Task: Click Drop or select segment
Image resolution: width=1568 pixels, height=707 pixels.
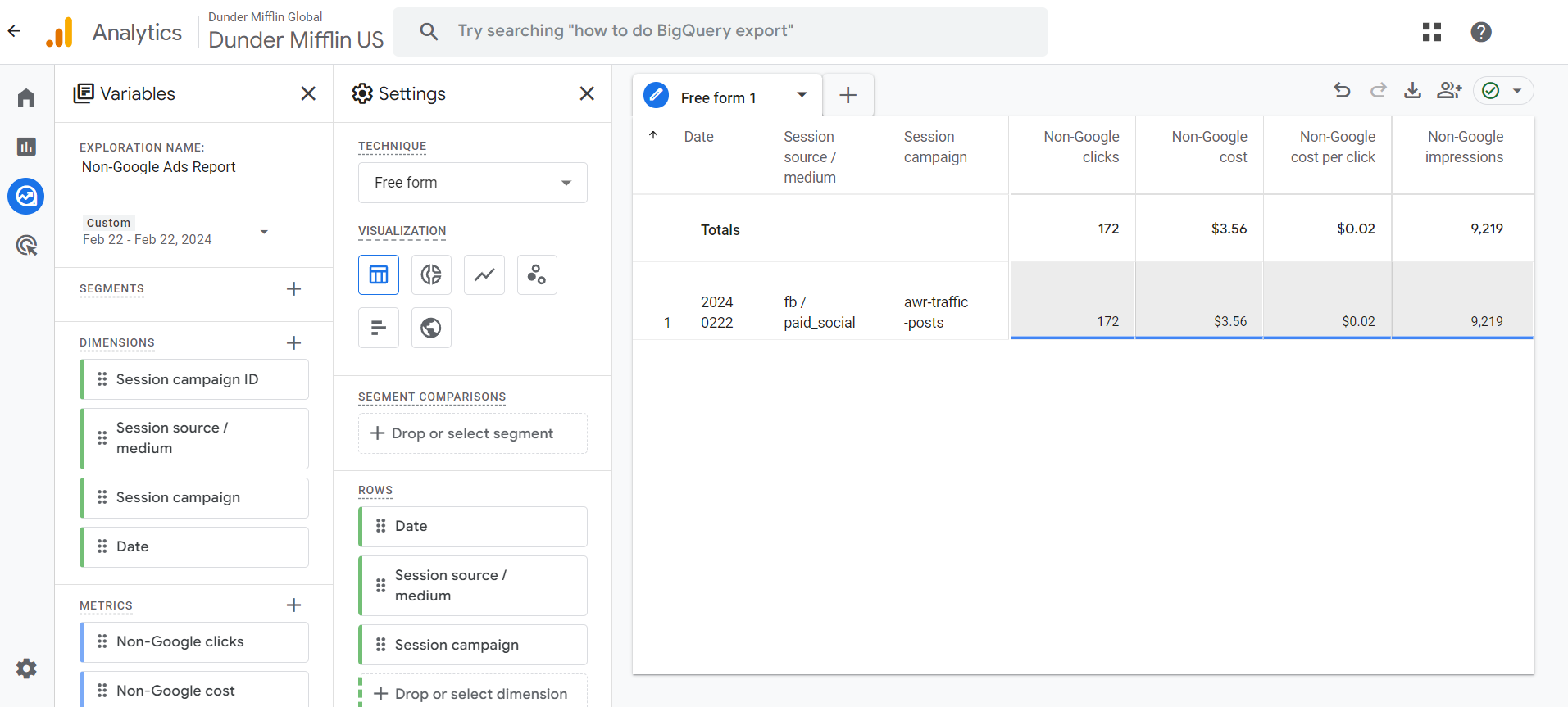Action: (473, 433)
